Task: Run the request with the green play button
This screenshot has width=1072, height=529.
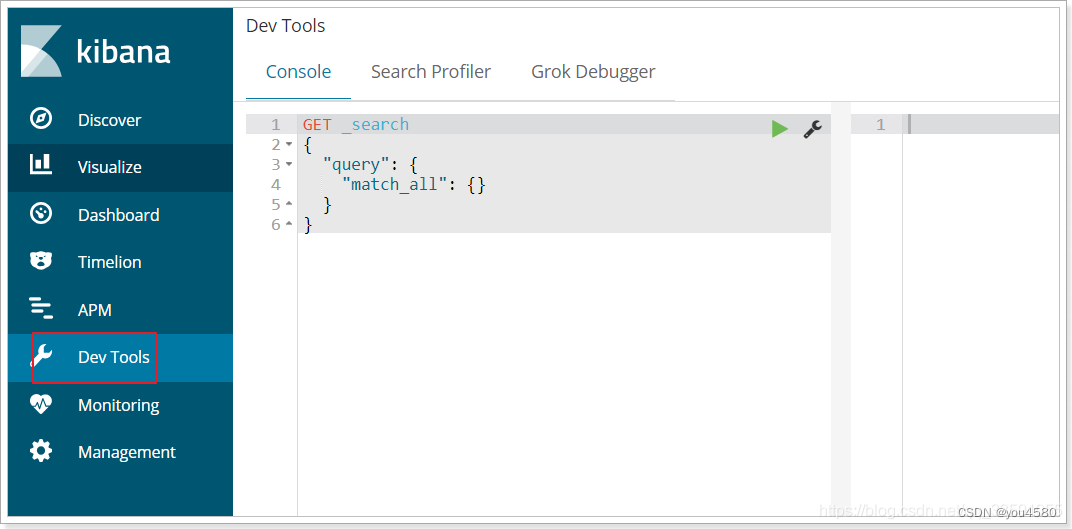Action: pos(779,128)
